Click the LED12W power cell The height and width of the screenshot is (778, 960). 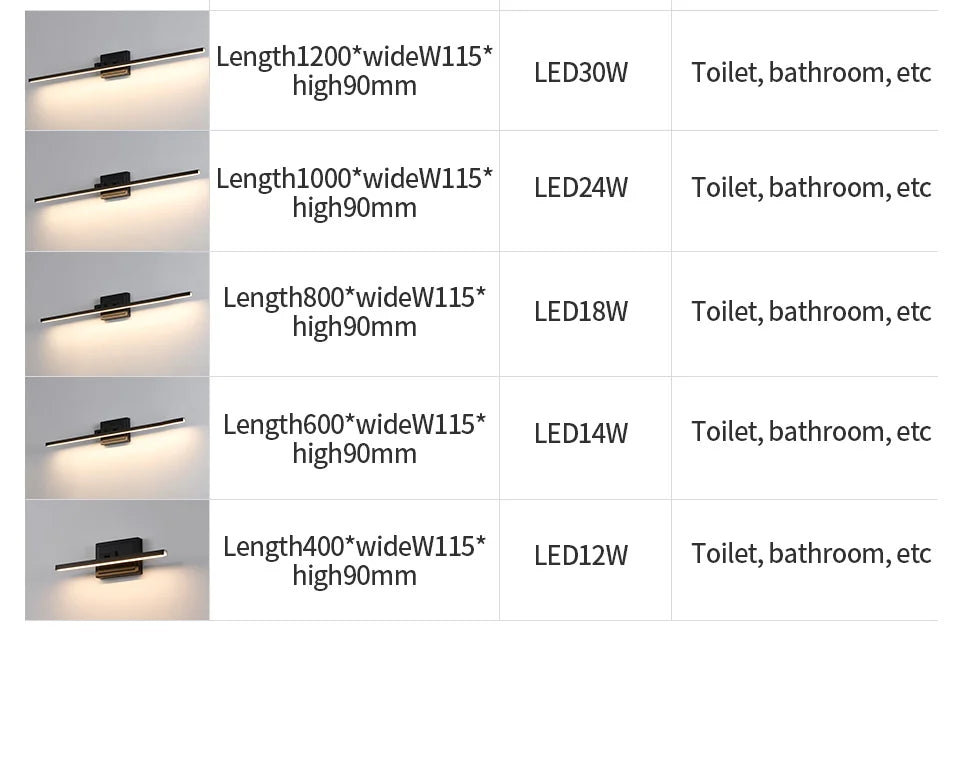(581, 555)
